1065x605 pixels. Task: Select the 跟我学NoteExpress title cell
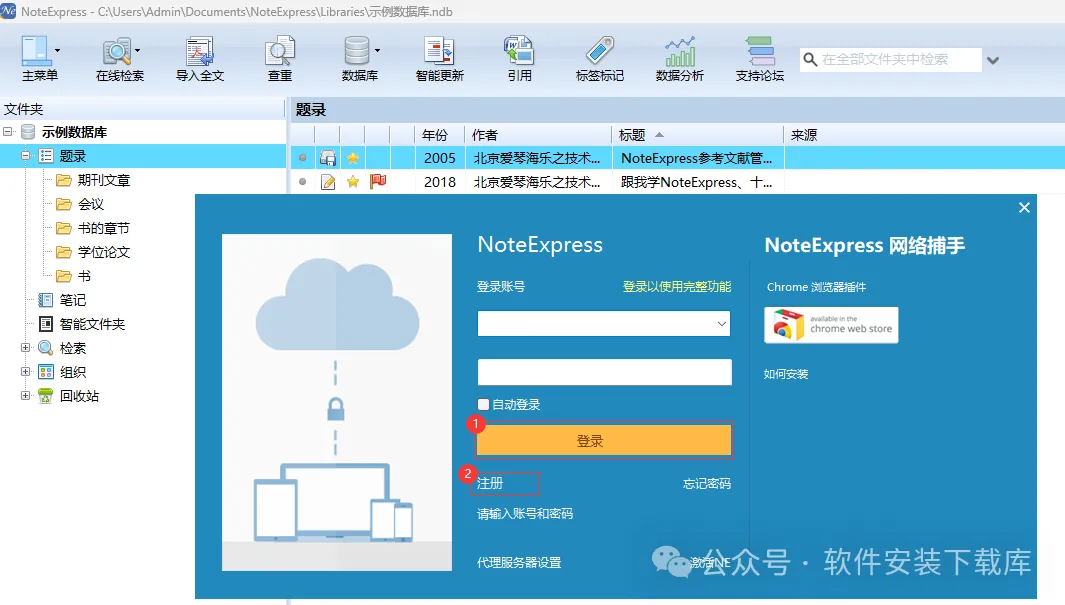point(698,182)
